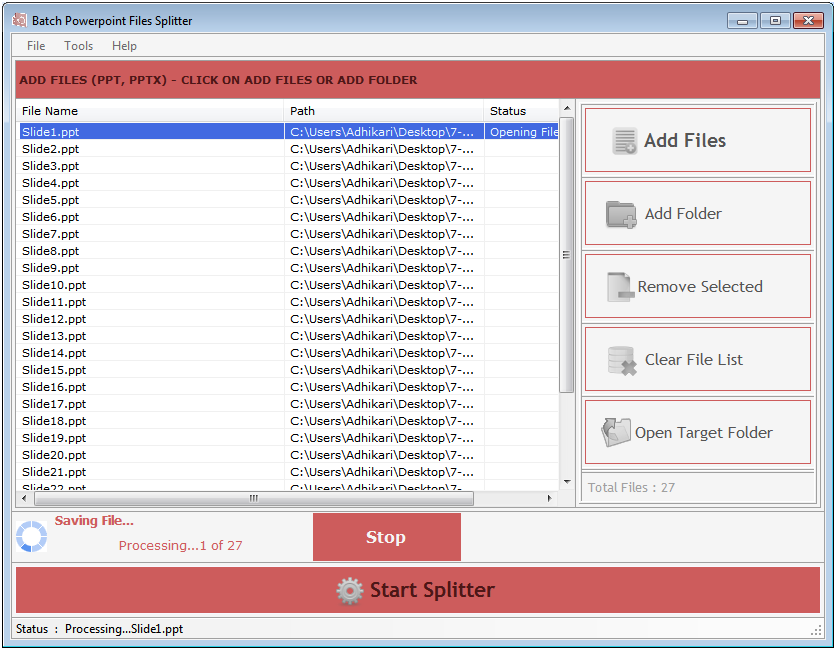The width and height of the screenshot is (836, 650).
Task: Select Slide4.ppt in the file list
Action: 50,183
